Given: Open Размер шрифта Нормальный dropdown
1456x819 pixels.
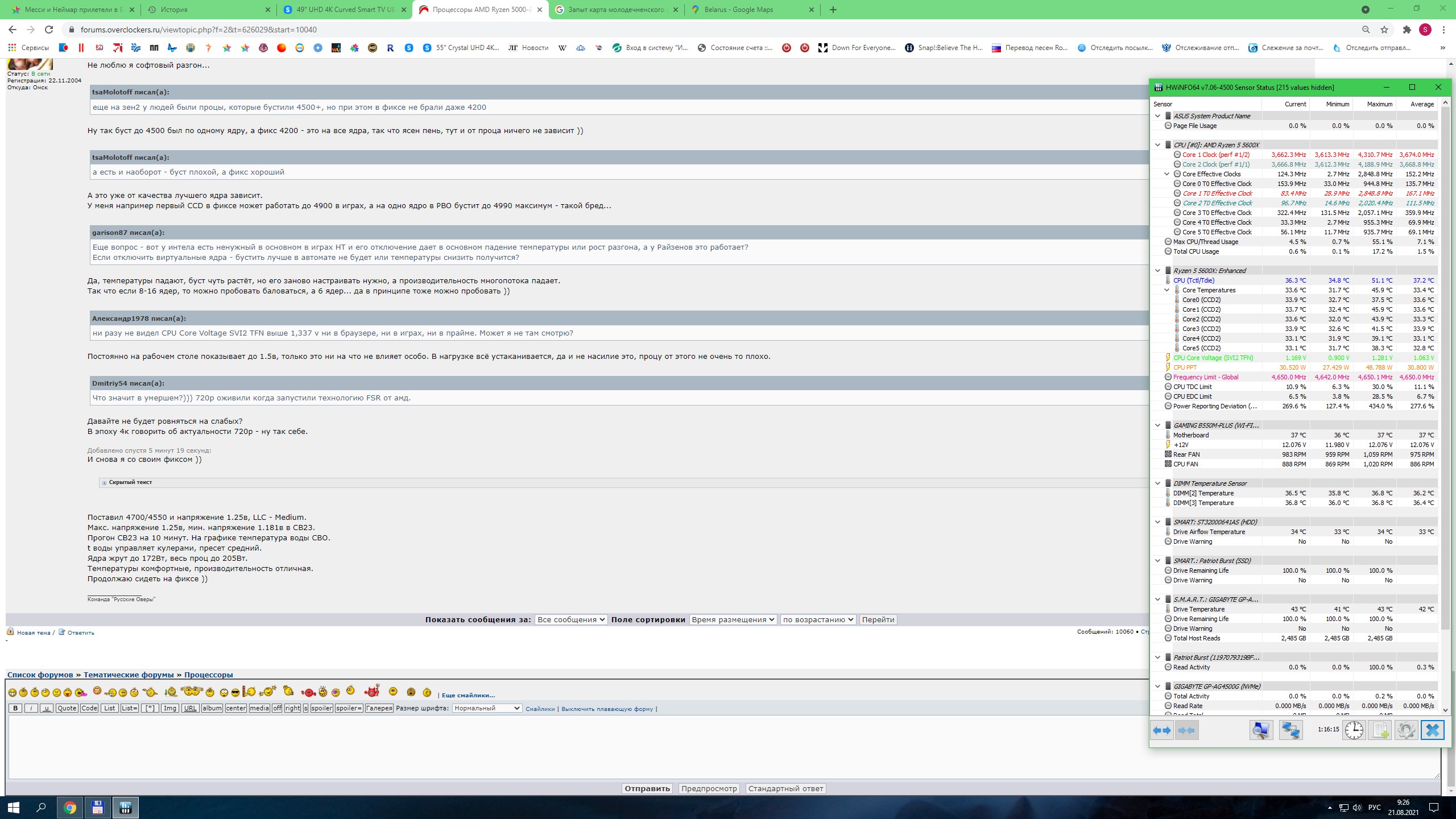Looking at the screenshot, I should (x=487, y=708).
